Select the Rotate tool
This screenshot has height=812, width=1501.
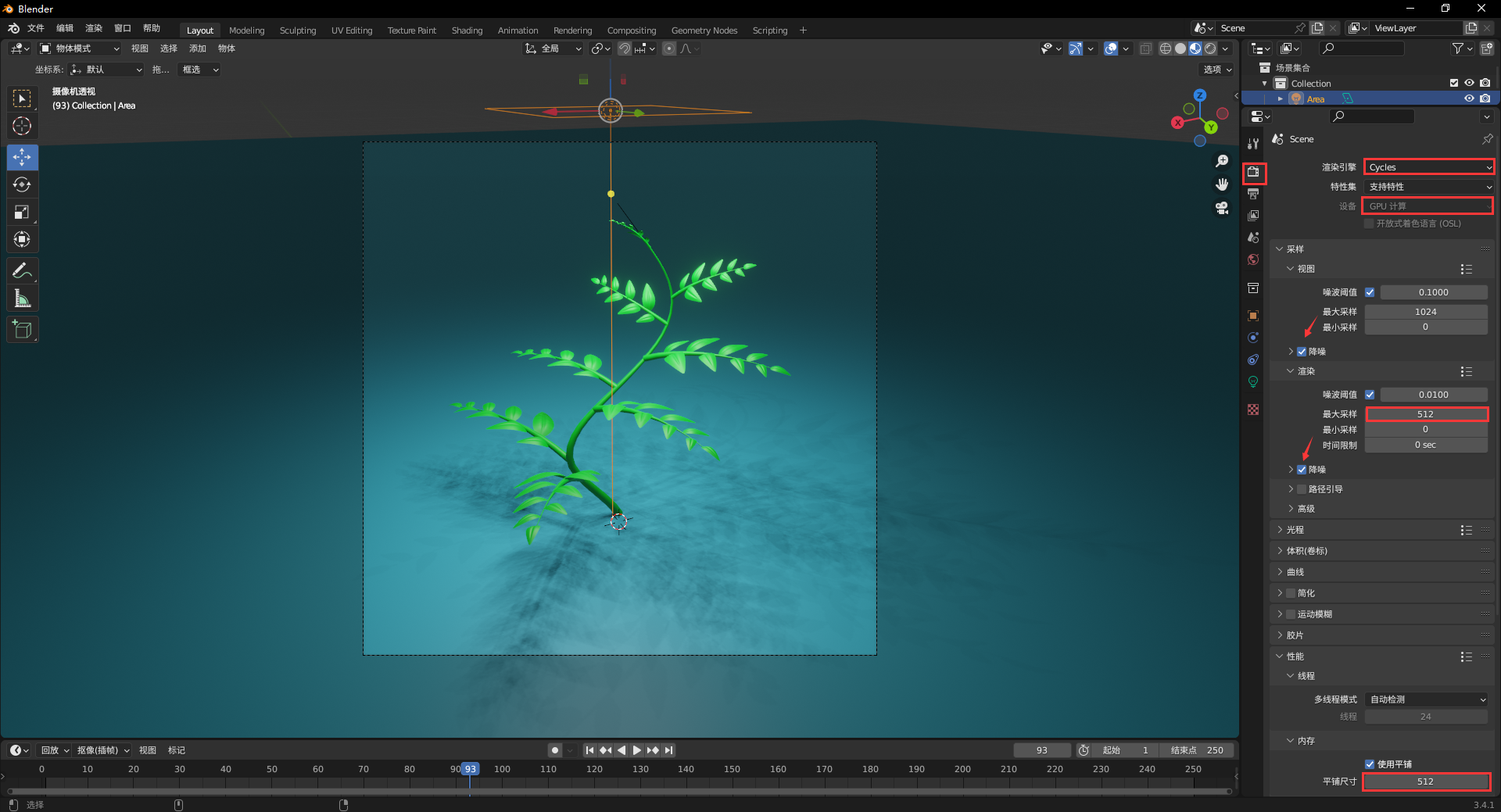(22, 184)
